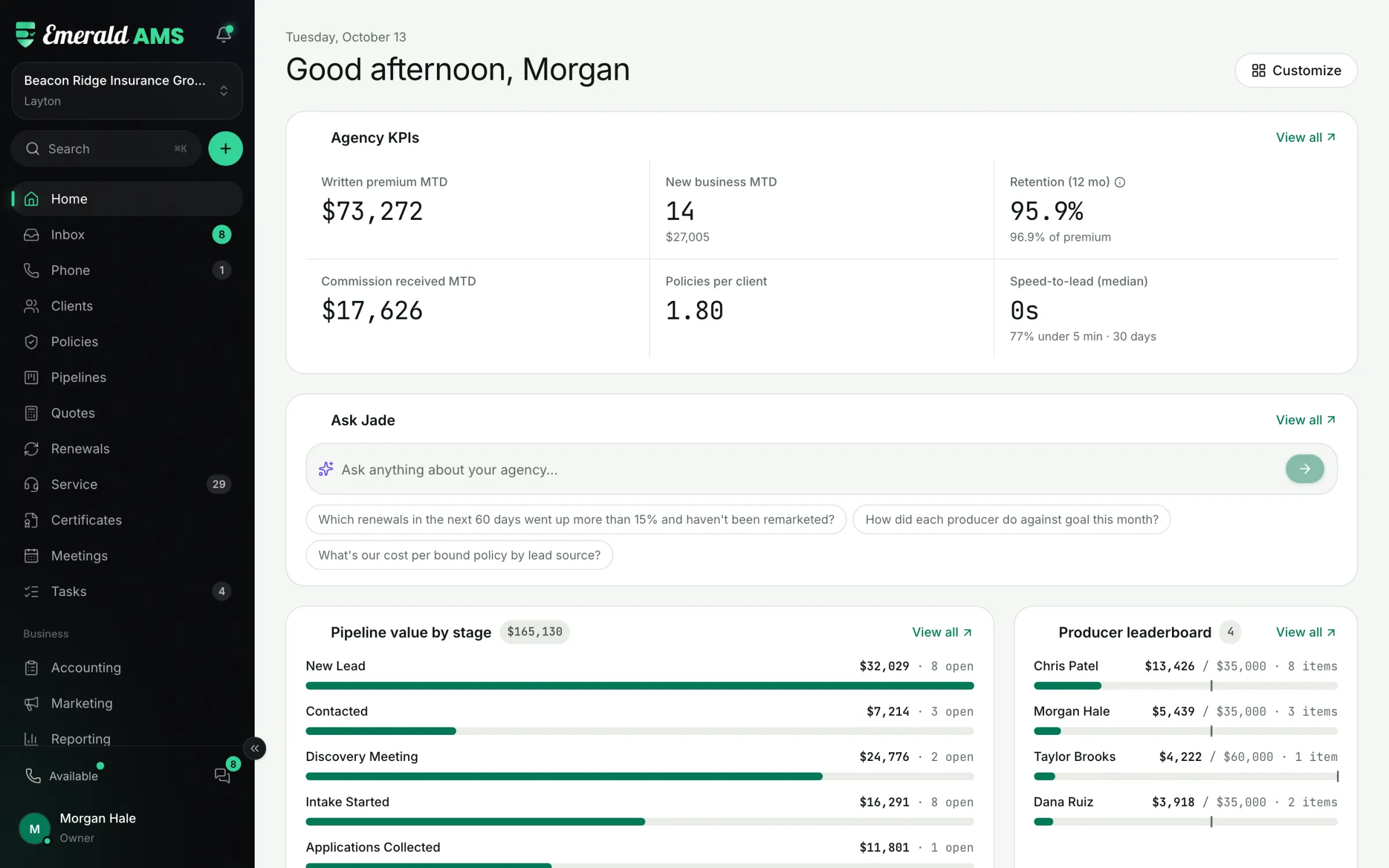The image size is (1389, 868).
Task: Select the renewals over 15% suggestion chip
Action: click(x=576, y=520)
